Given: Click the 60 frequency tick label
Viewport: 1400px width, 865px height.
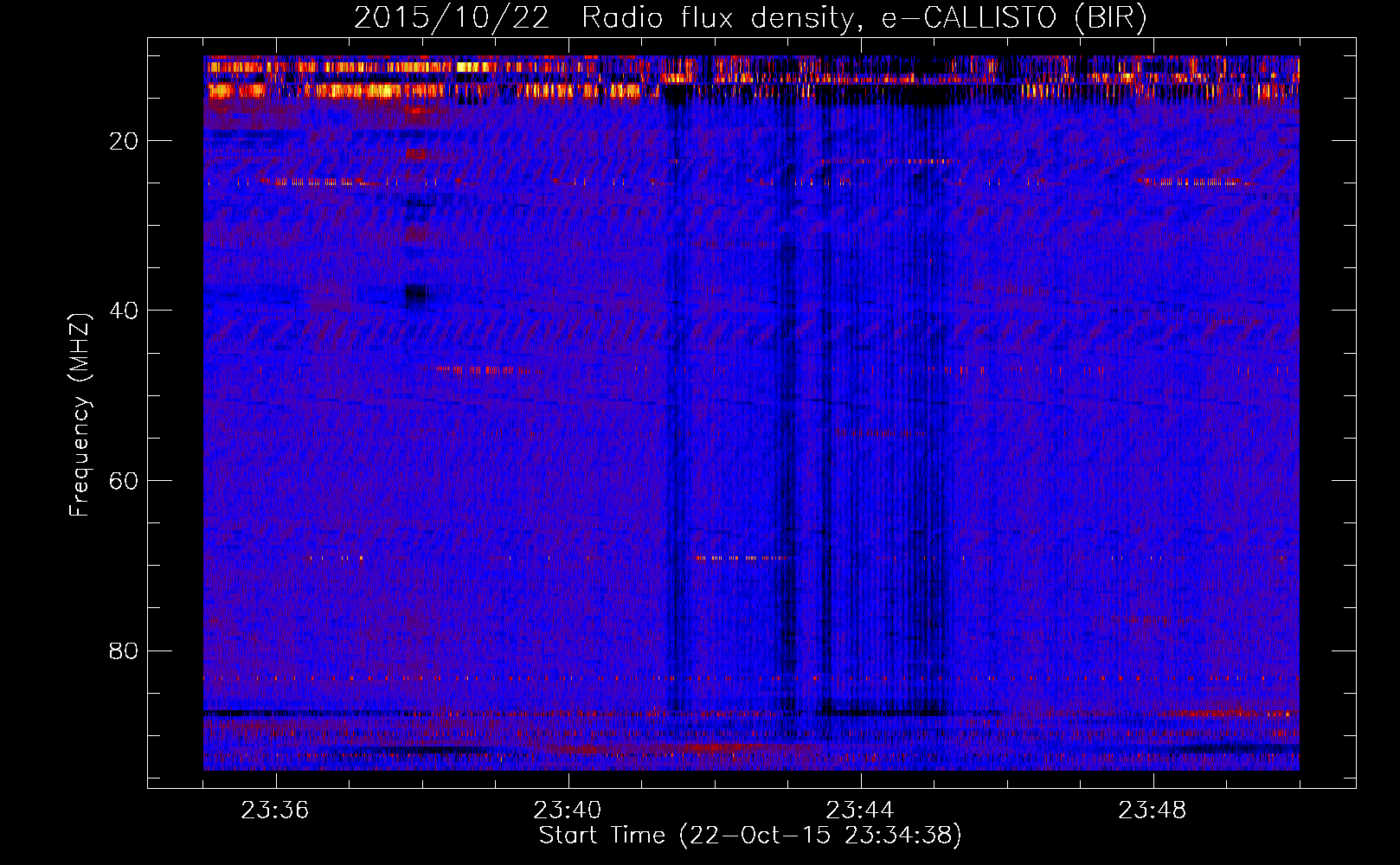Looking at the screenshot, I should (125, 481).
